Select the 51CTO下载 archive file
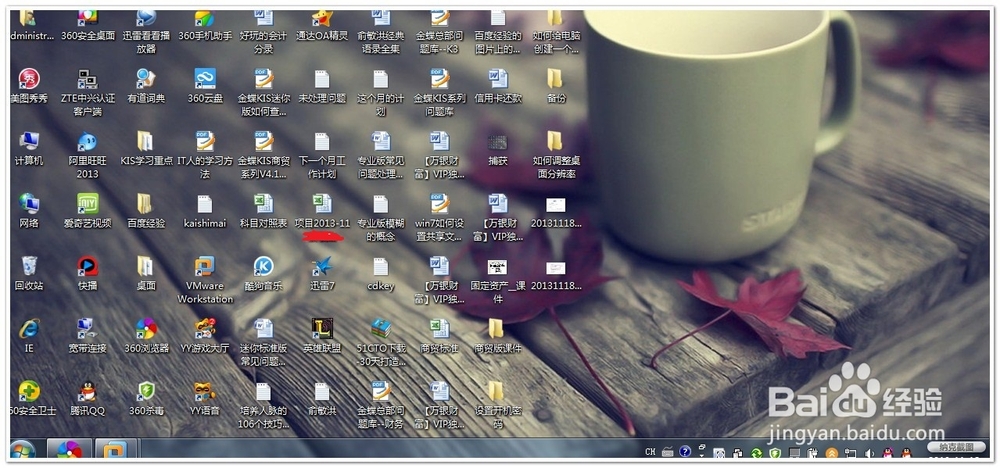This screenshot has width=1000, height=468. tap(381, 342)
